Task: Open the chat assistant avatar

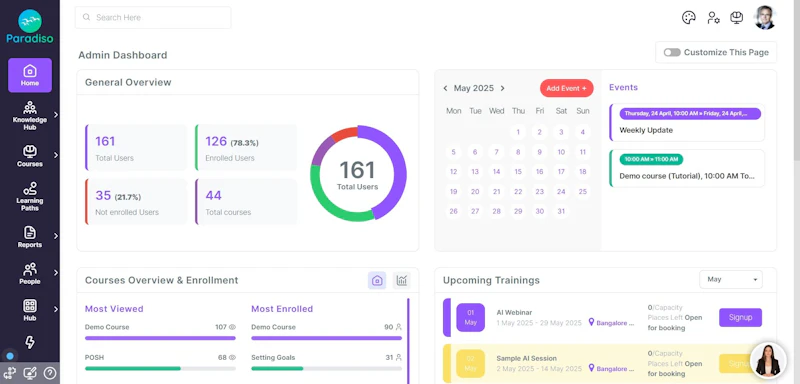Action: (768, 360)
